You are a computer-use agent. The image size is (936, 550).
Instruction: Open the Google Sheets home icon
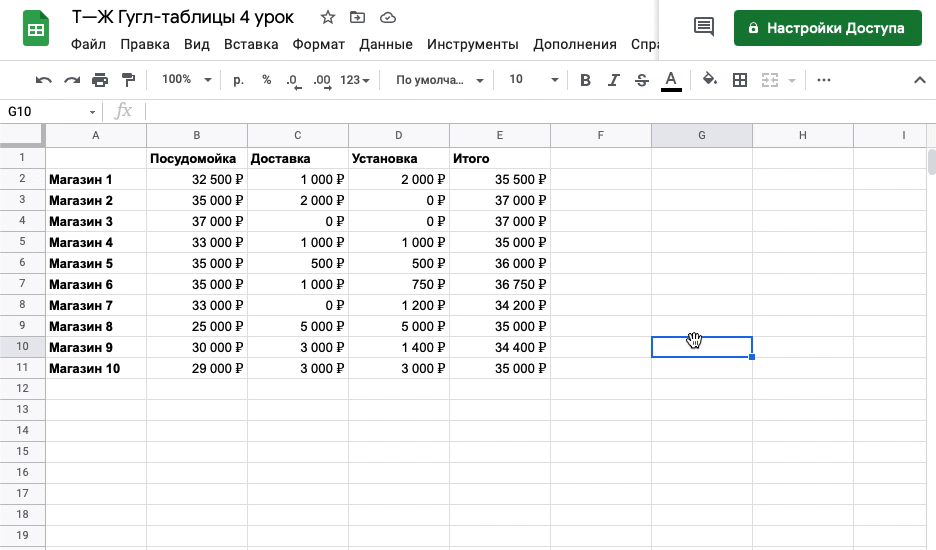tap(36, 28)
